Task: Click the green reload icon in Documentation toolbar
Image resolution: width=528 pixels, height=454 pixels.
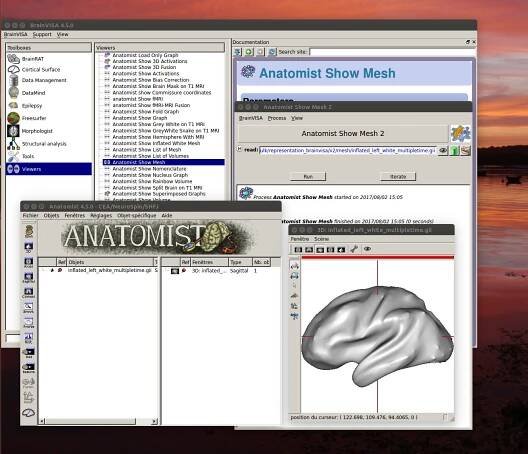Action: tap(249, 52)
